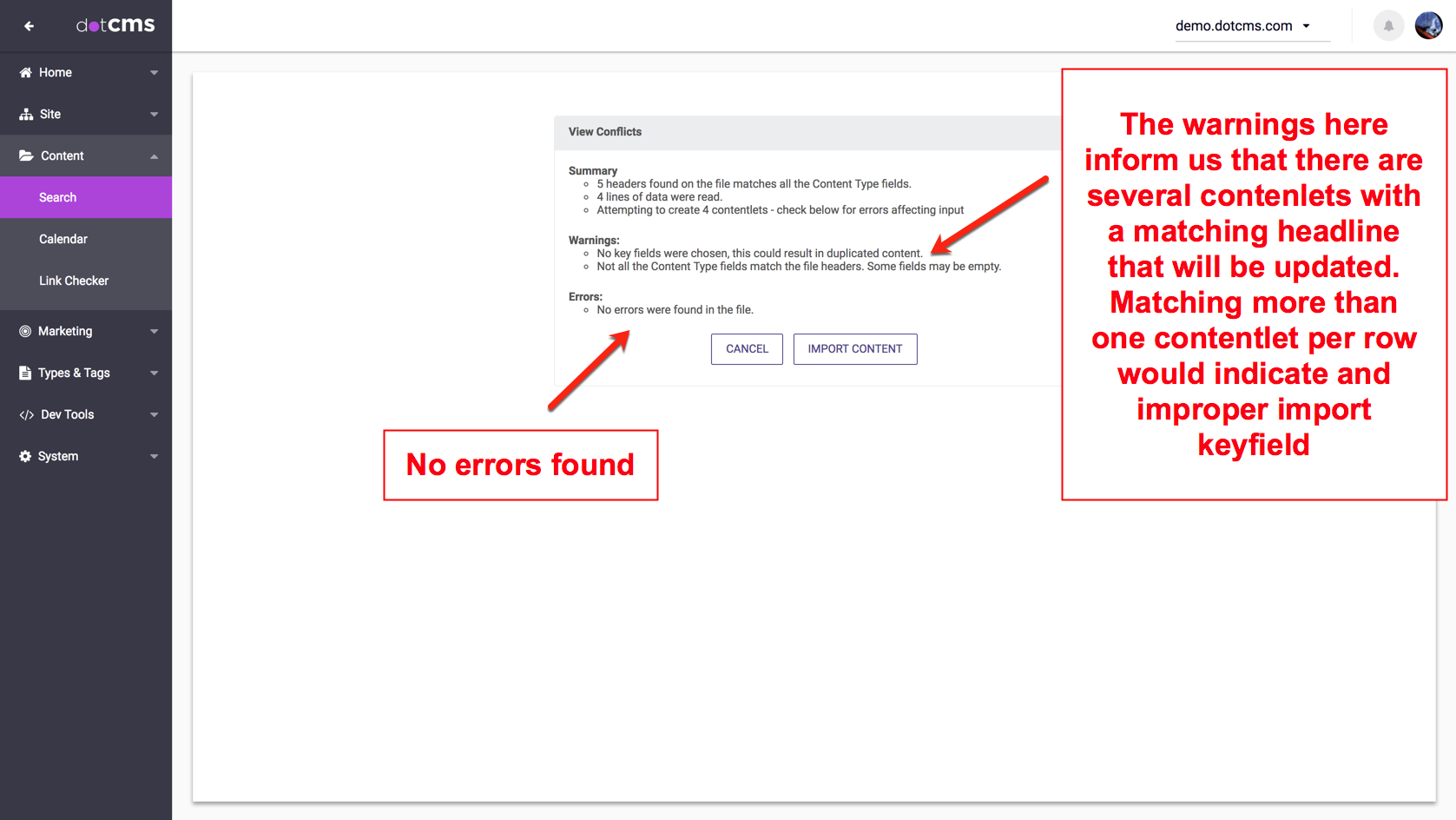
Task: Click the System gear icon
Action: [x=25, y=457]
